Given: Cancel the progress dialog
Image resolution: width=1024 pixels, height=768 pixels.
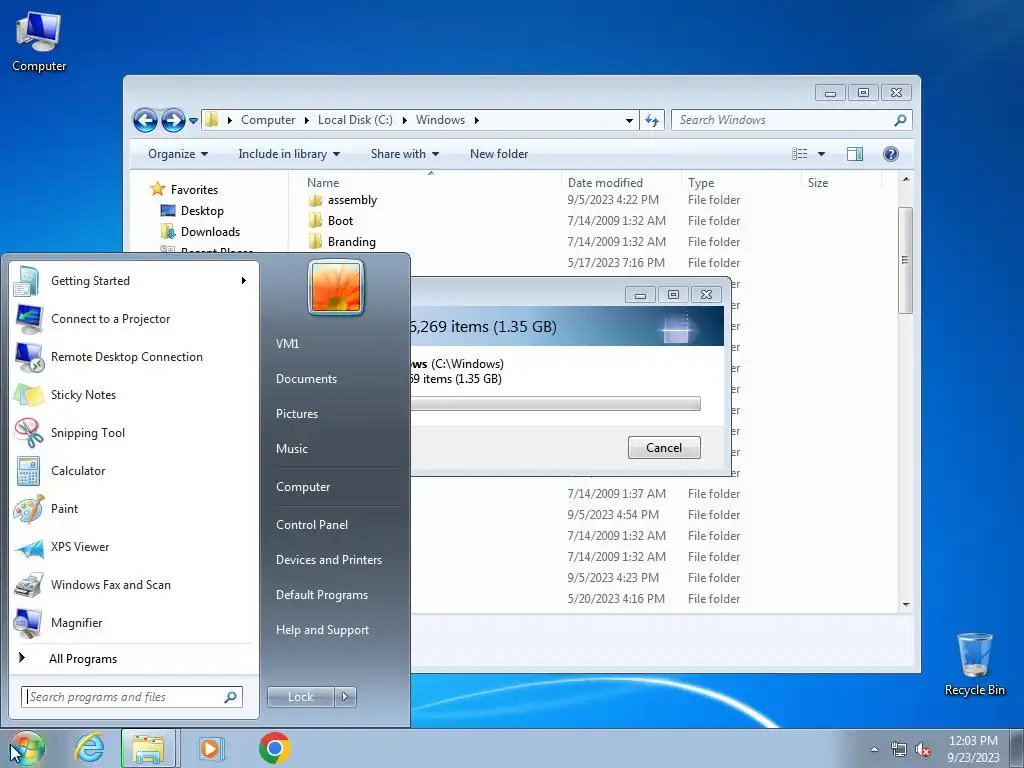Looking at the screenshot, I should click(664, 447).
